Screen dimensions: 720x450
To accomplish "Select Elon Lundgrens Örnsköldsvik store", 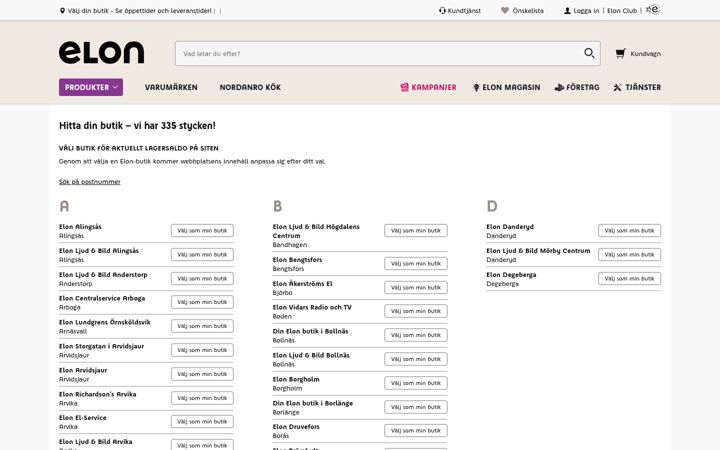I will point(202,326).
